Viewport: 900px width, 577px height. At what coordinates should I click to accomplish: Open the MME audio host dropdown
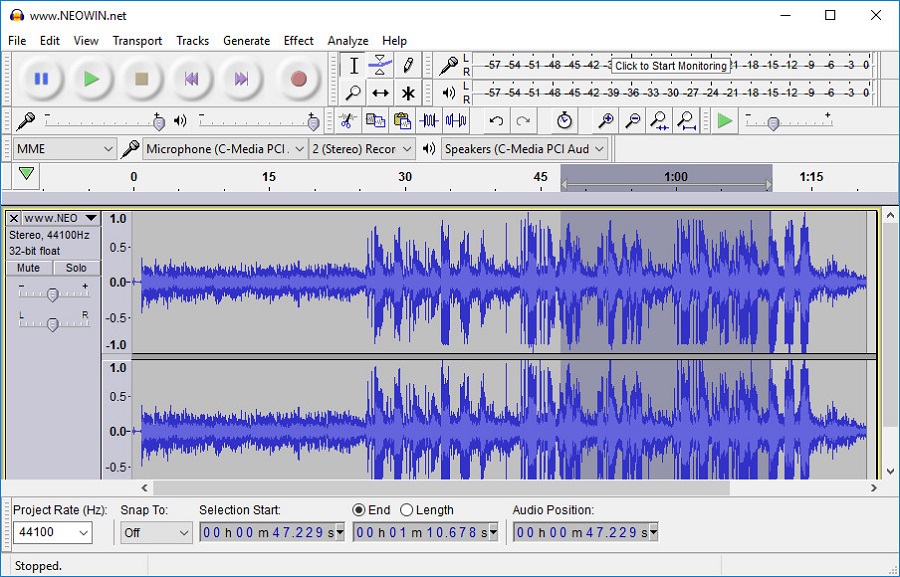[65, 149]
